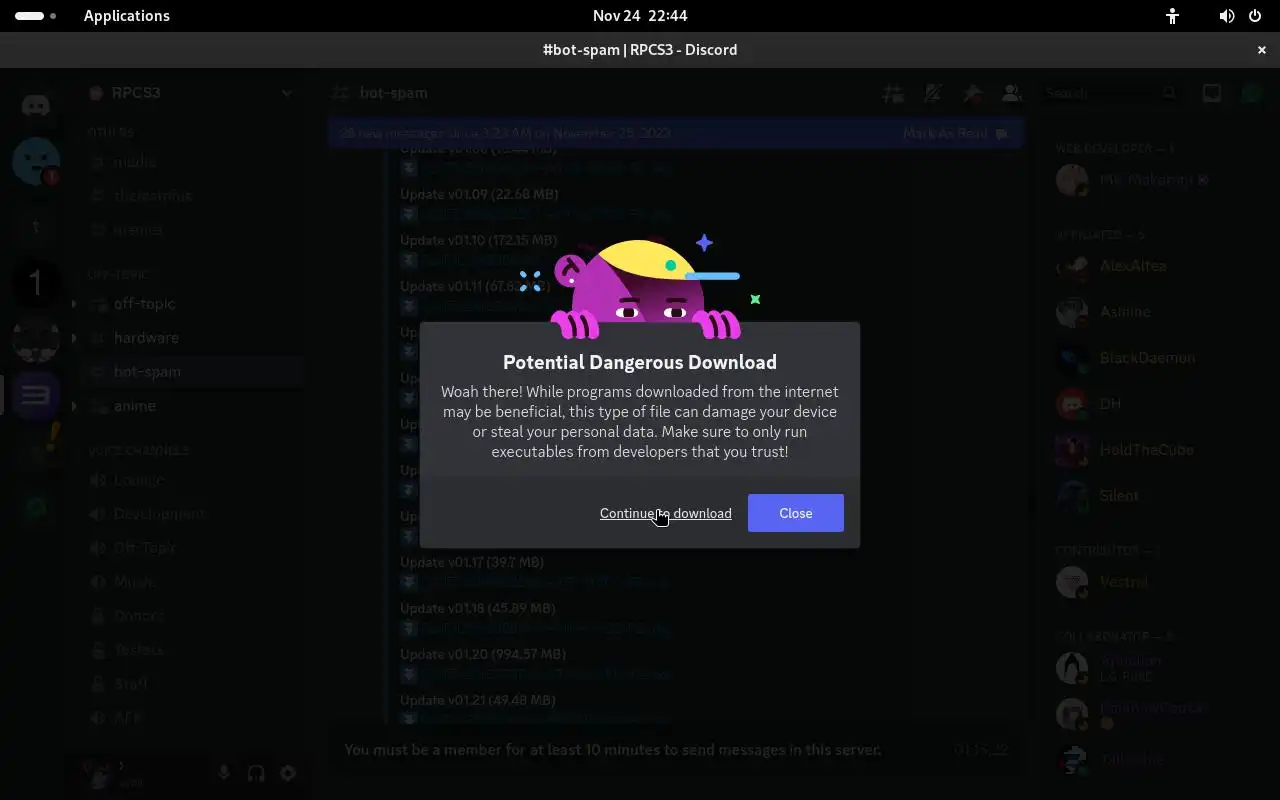Open the power menu icon
Image resolution: width=1280 pixels, height=800 pixels.
pos(1256,16)
